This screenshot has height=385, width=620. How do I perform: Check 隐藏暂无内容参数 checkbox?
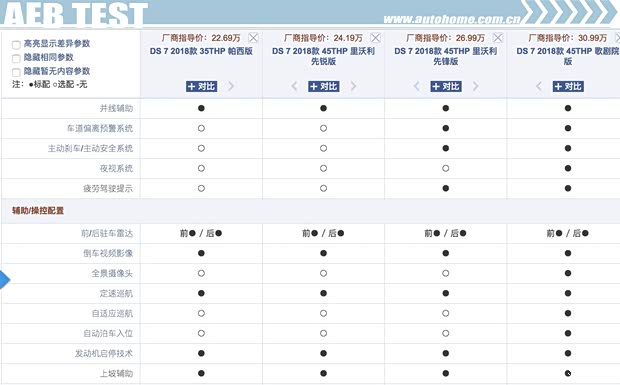[x=16, y=72]
